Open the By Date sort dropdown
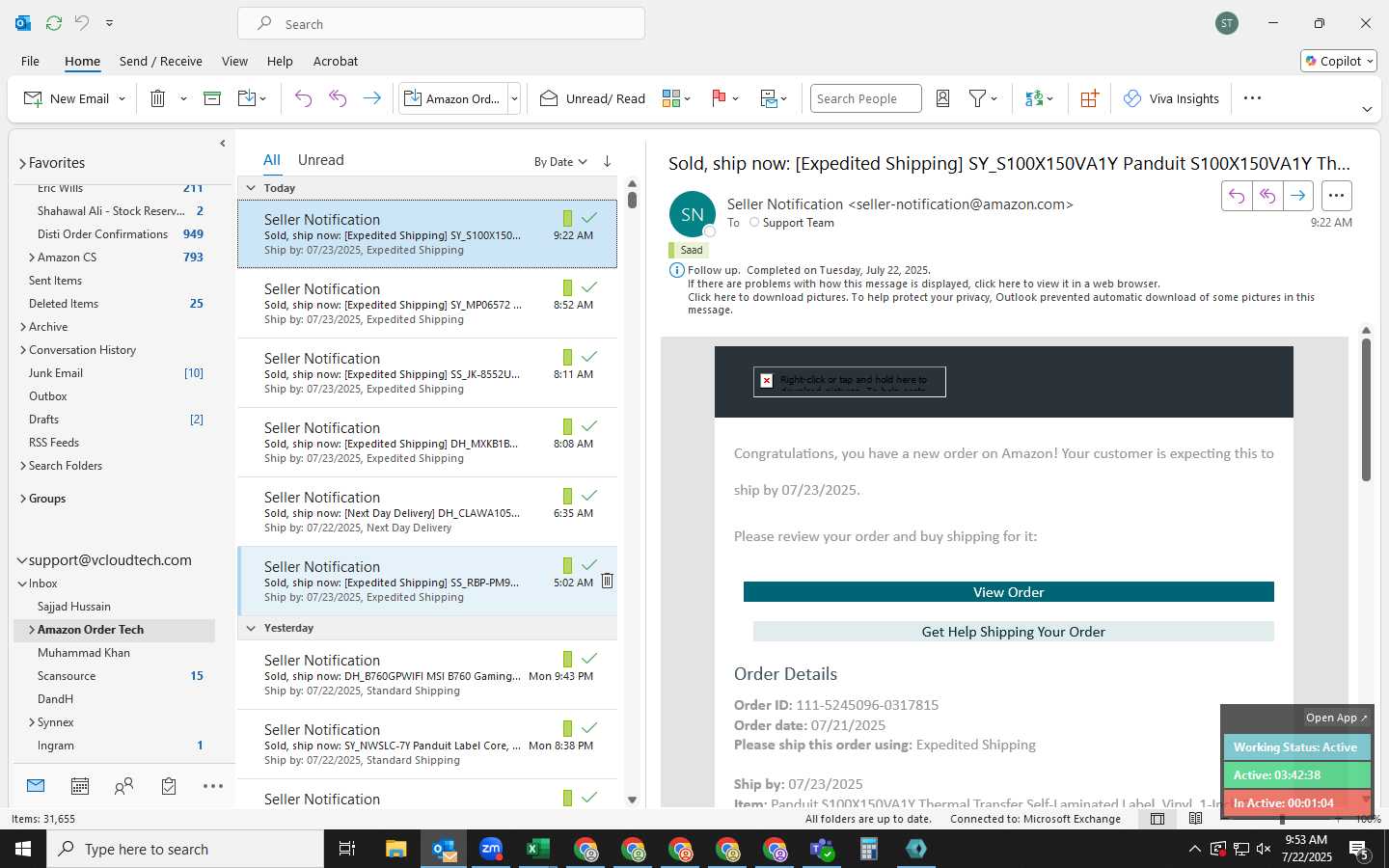Screen dimensions: 1389x868 560,162
